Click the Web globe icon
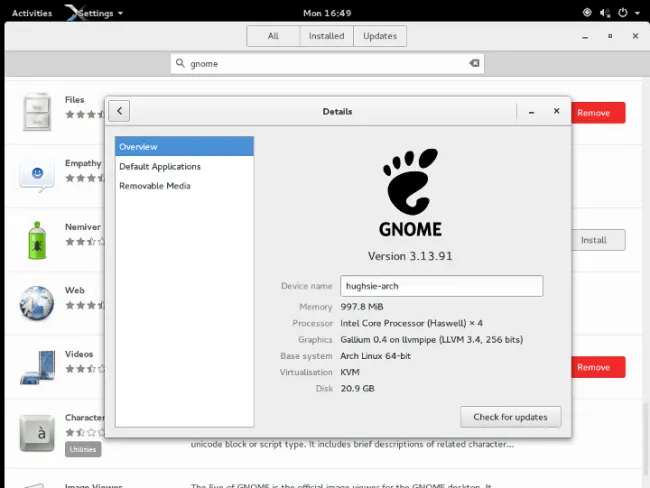The height and width of the screenshot is (488, 650). [x=37, y=303]
